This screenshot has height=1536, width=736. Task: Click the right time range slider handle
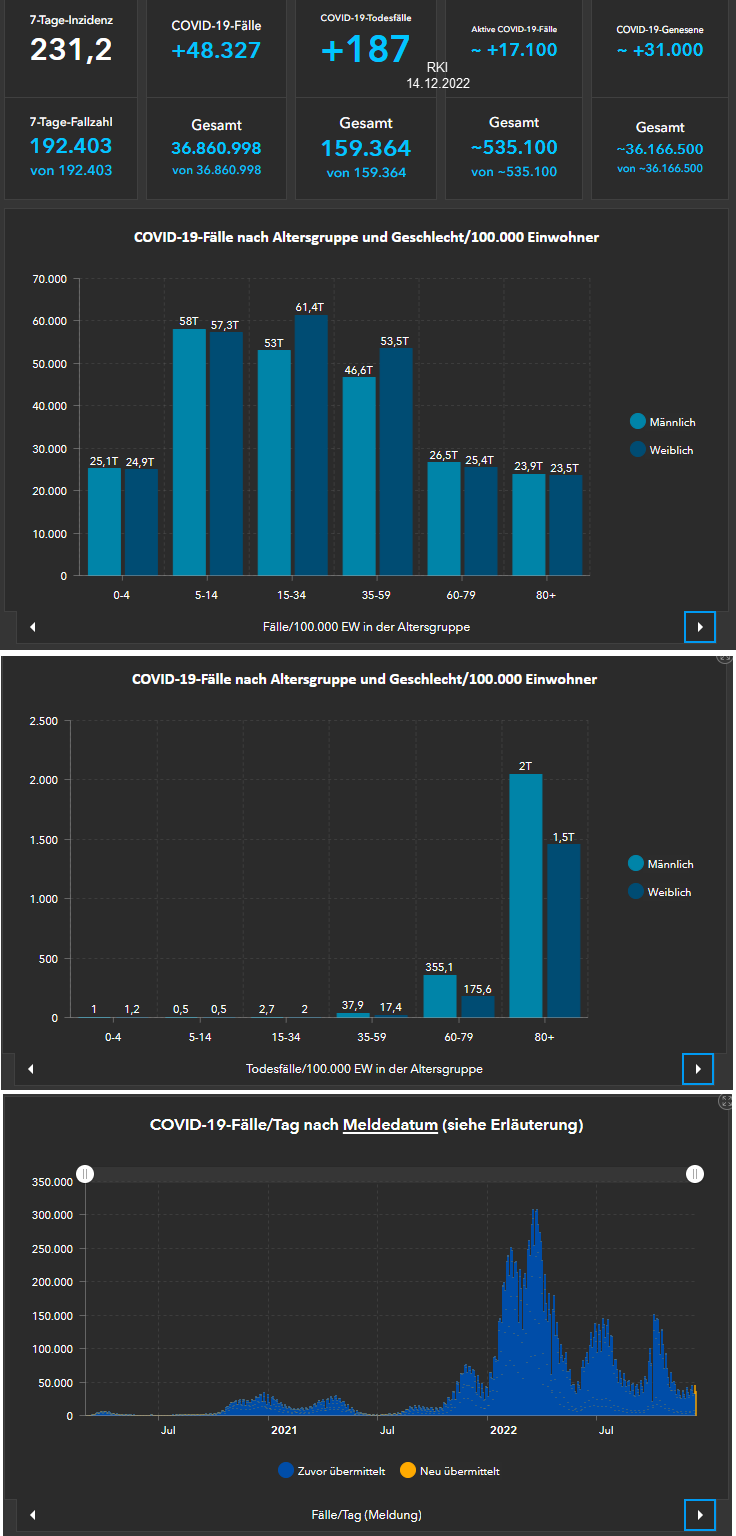tap(695, 1174)
